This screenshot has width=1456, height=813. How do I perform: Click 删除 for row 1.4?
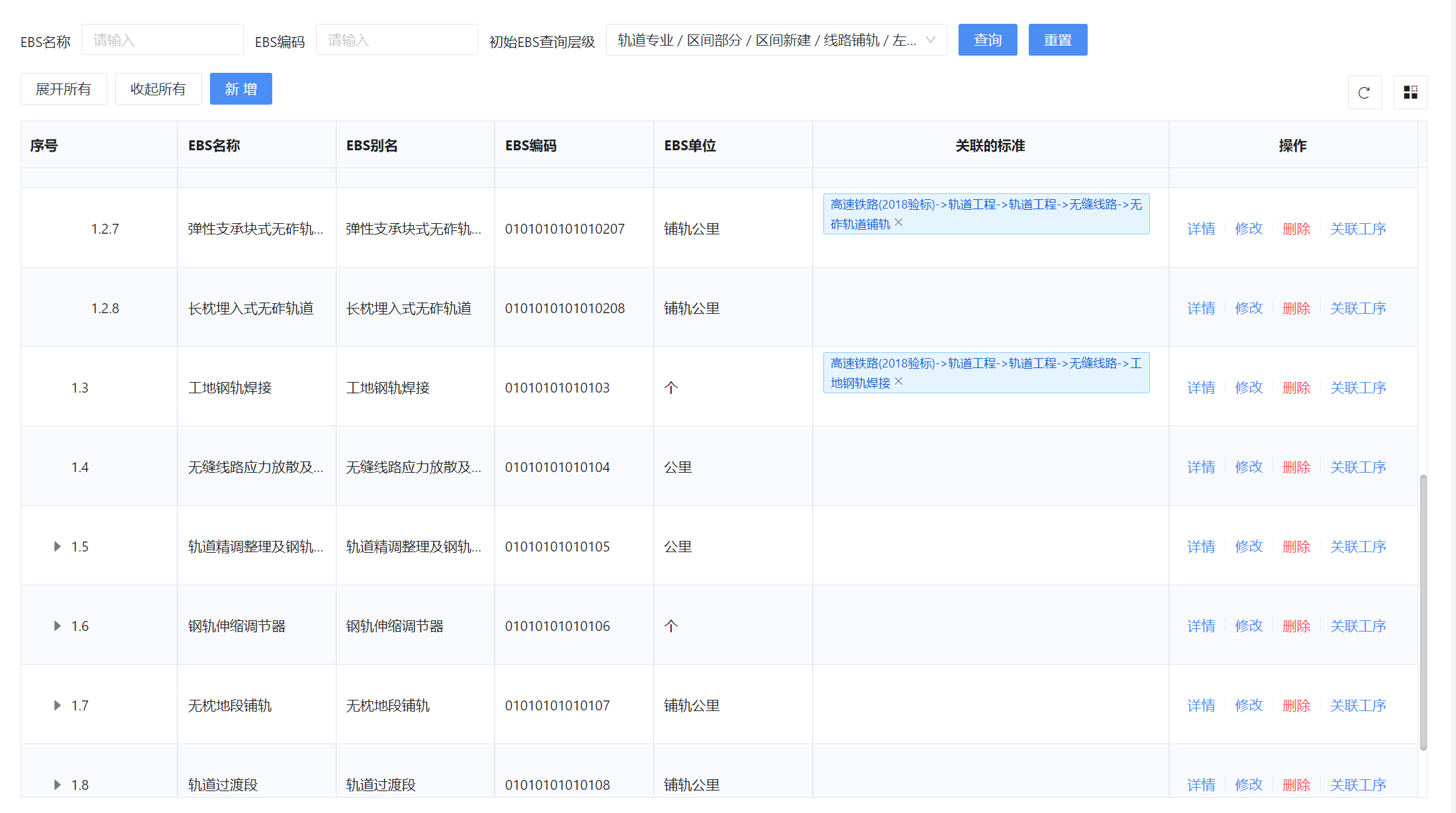tap(1296, 467)
